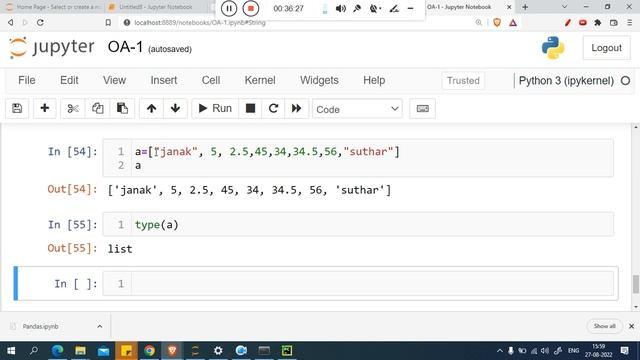The image size is (640, 360).
Task: Open downloaded Pandas.ipynb file
Action: click(41, 327)
